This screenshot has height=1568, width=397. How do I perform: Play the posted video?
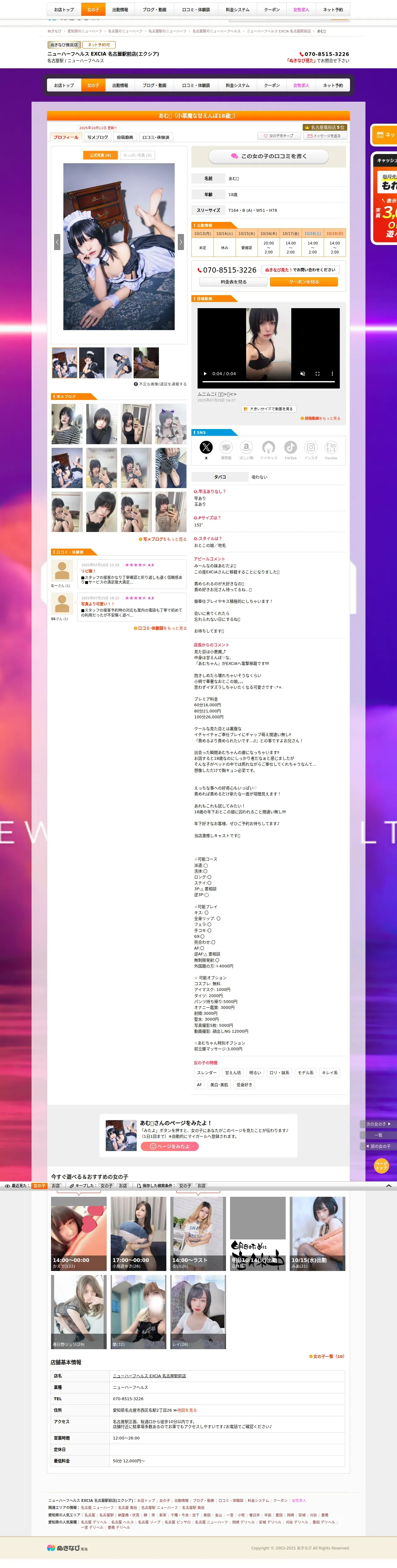pos(205,374)
